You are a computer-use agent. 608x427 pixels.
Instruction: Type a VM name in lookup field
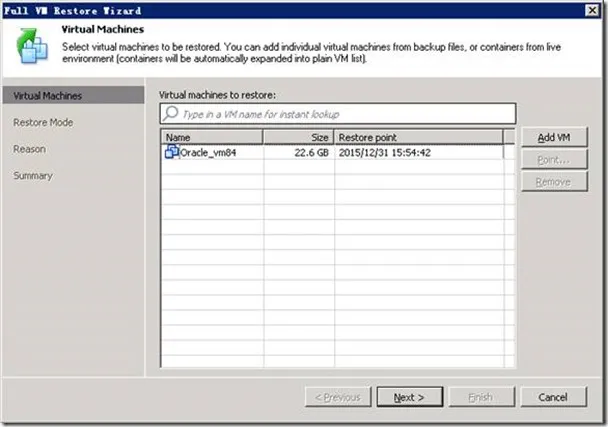(x=337, y=114)
